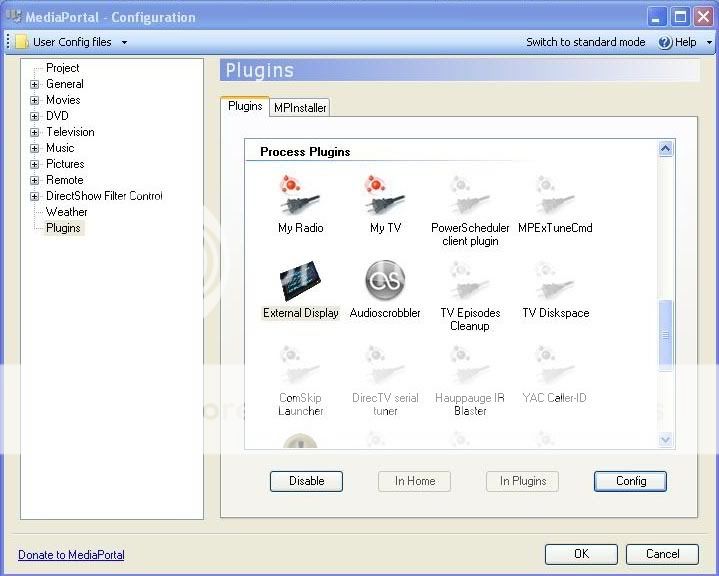
Task: Open the User Config files dropdown arrow
Action: pos(124,42)
